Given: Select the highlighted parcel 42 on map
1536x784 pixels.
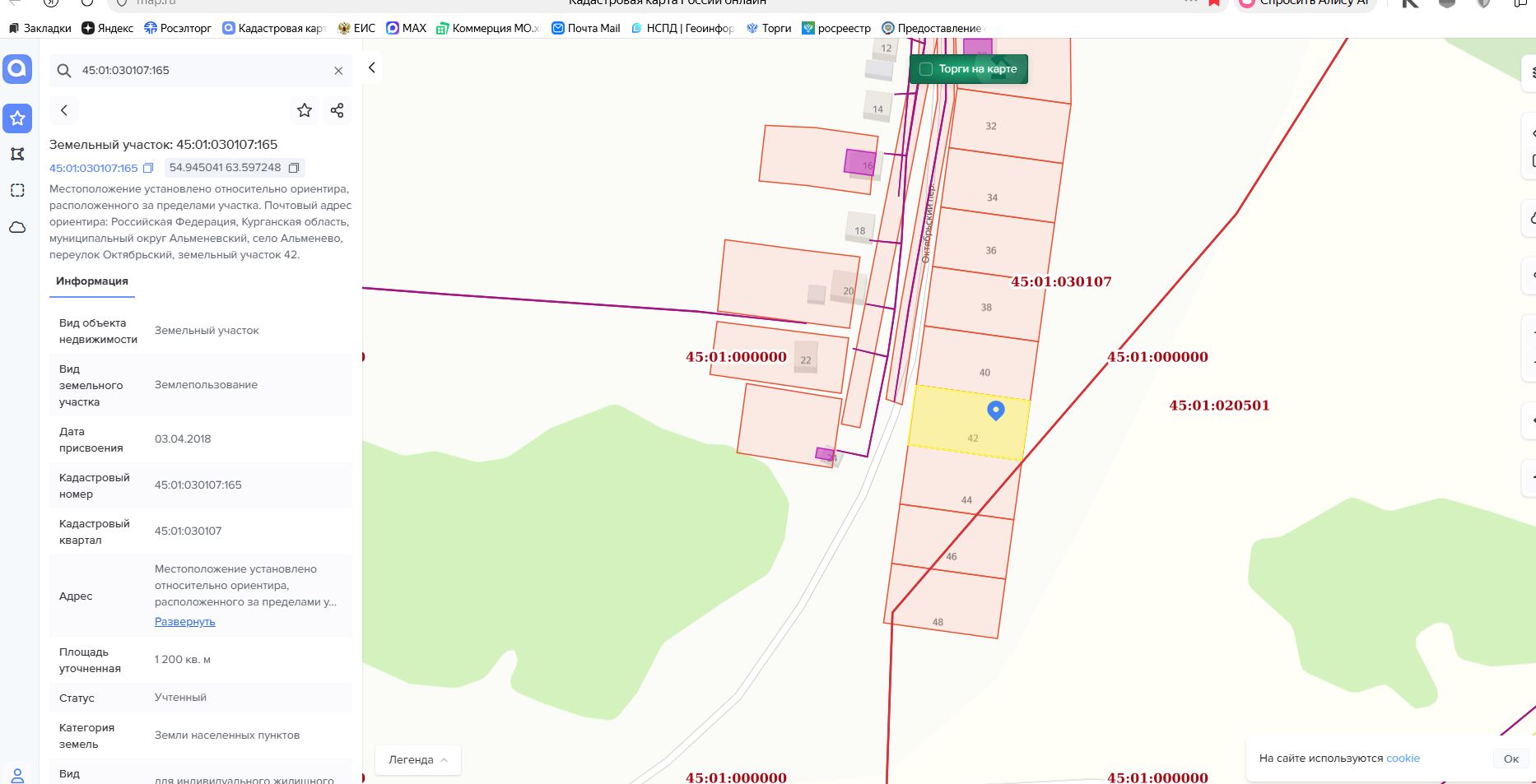Looking at the screenshot, I should 969,423.
